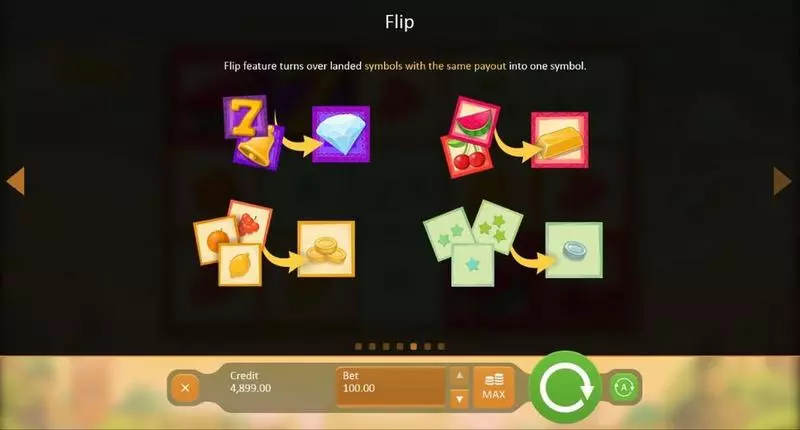Click the diamond symbol icon
The image size is (800, 430).
[x=341, y=134]
